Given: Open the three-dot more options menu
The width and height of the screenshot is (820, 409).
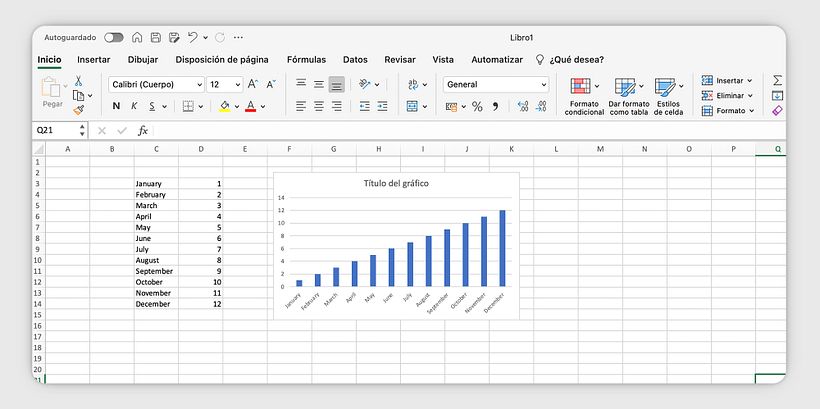Looking at the screenshot, I should (x=238, y=38).
